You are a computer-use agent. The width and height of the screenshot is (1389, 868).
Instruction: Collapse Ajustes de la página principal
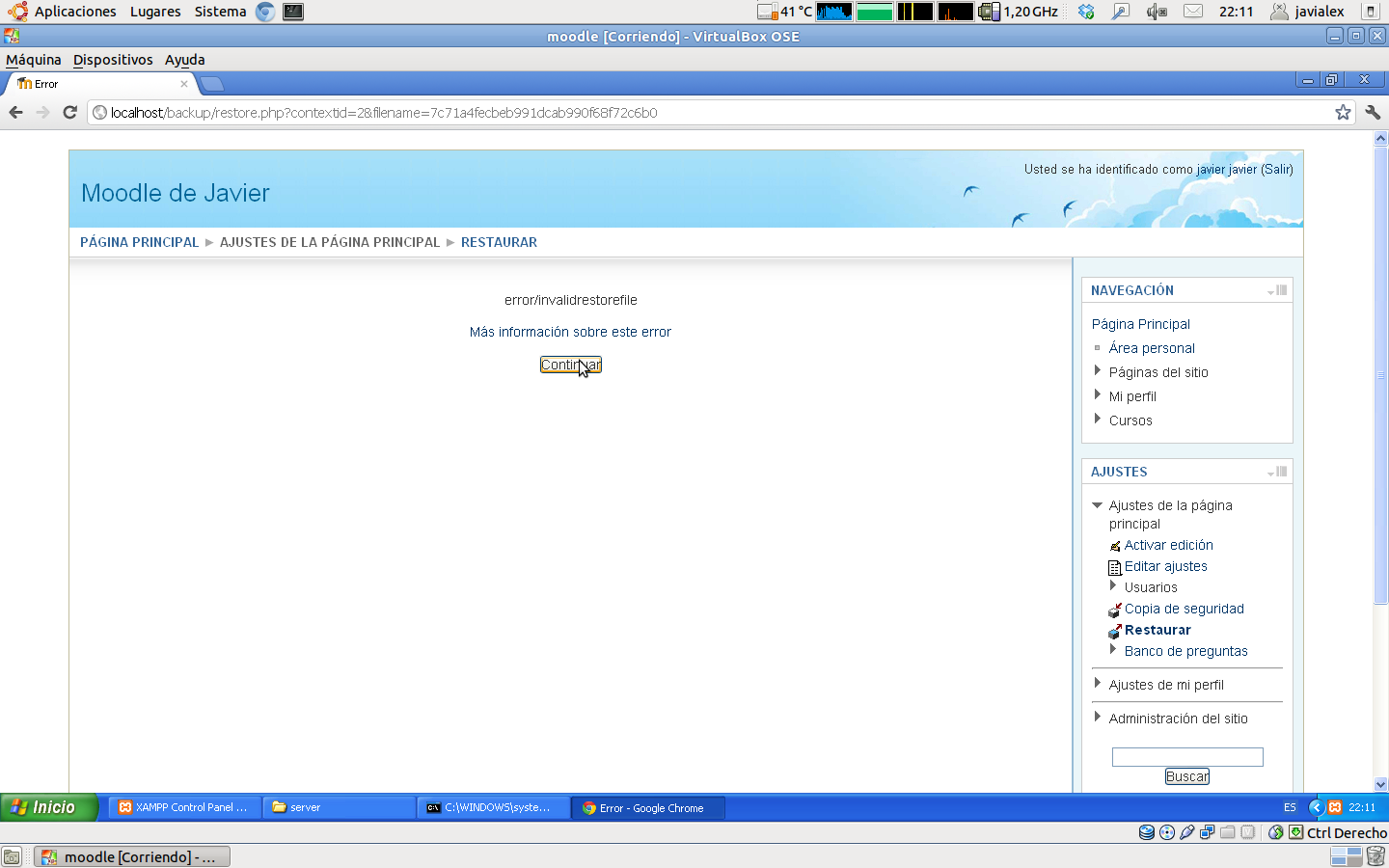[x=1098, y=504]
